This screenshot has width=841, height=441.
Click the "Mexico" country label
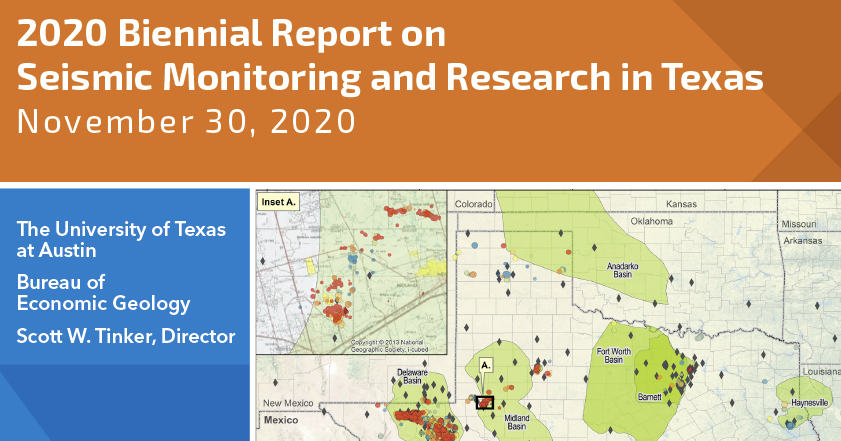281,420
